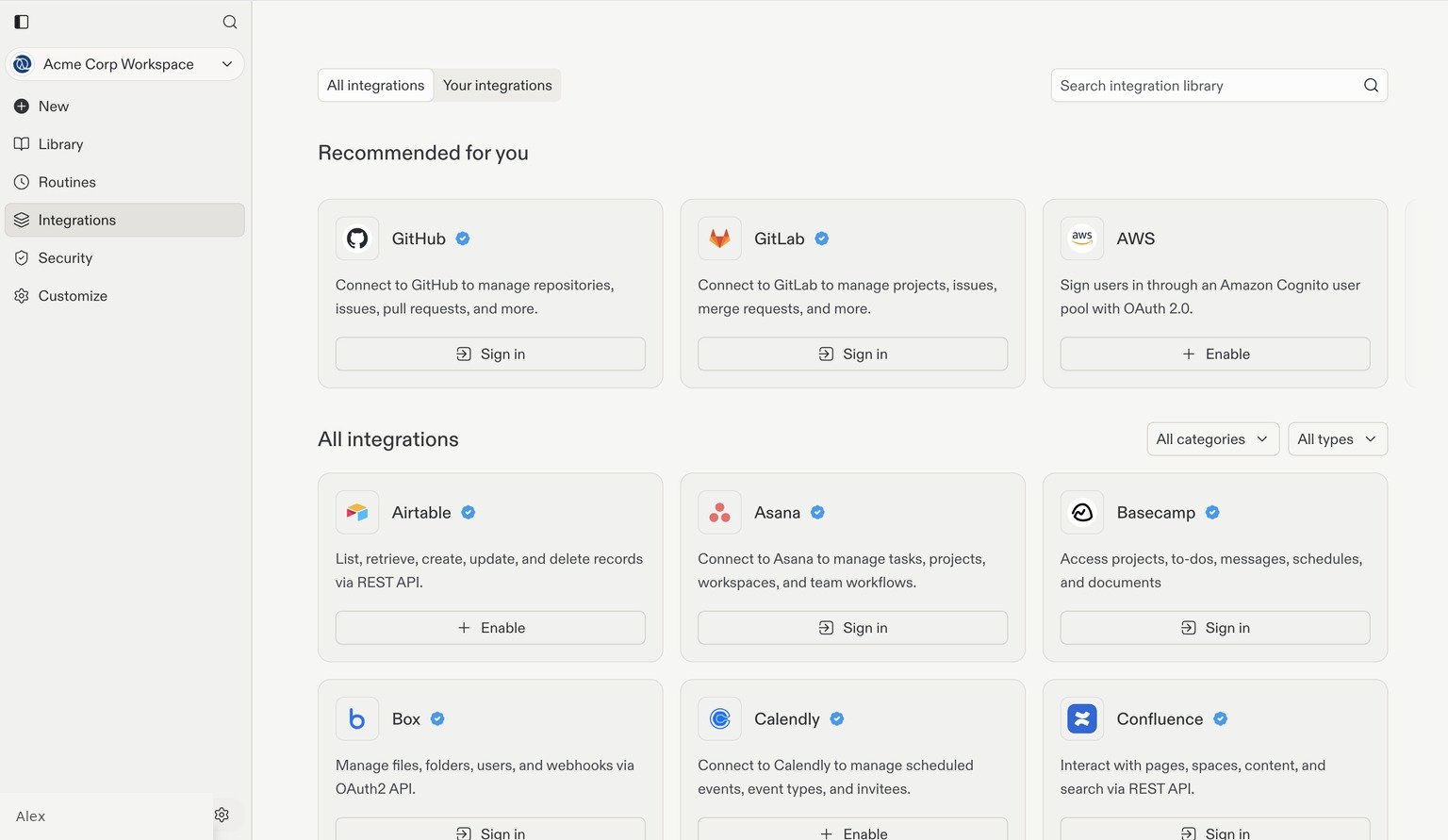Image resolution: width=1448 pixels, height=840 pixels.
Task: Collapse the sidebar using the panel icon
Action: pos(22,22)
